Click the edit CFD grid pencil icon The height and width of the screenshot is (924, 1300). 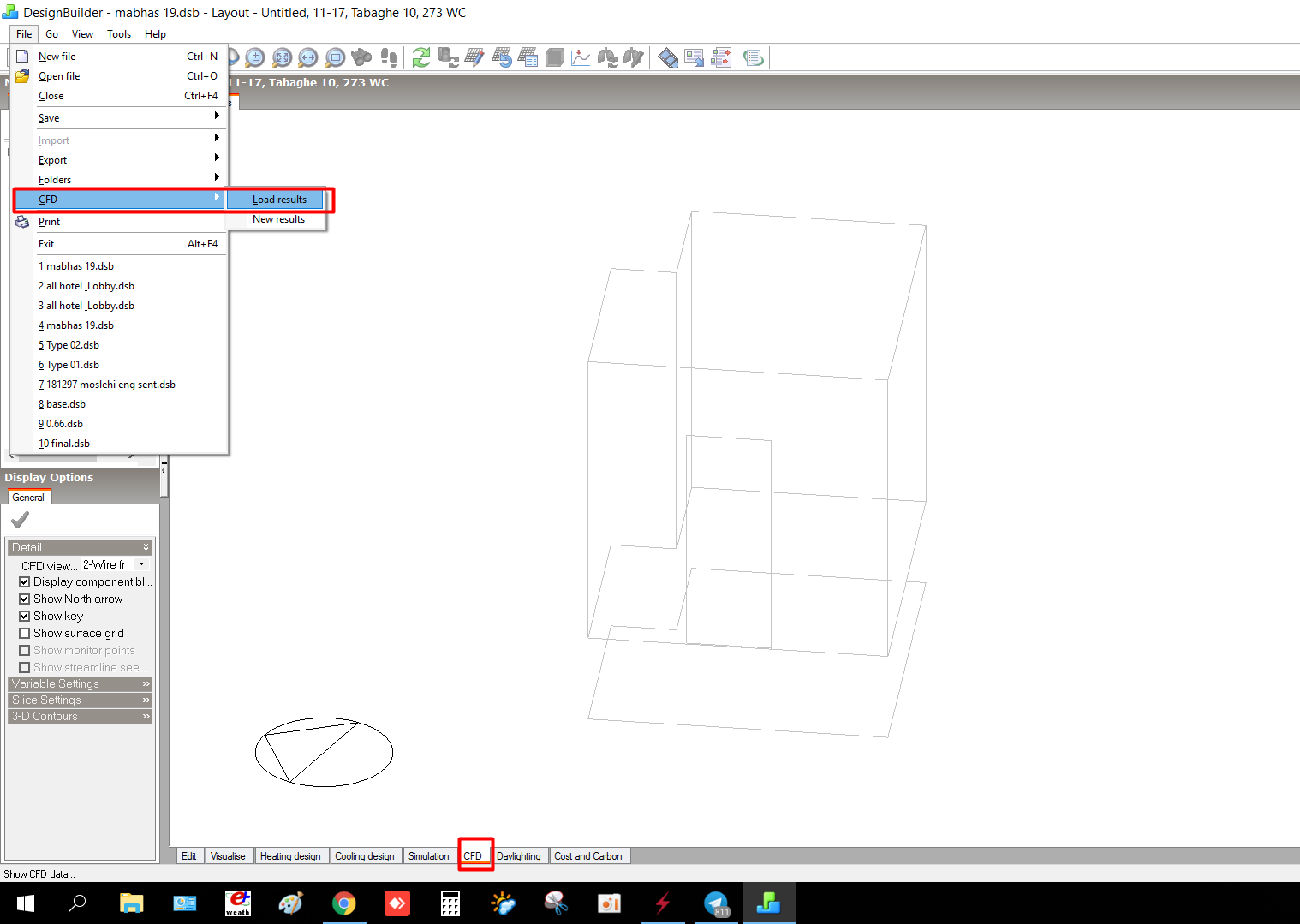(474, 57)
